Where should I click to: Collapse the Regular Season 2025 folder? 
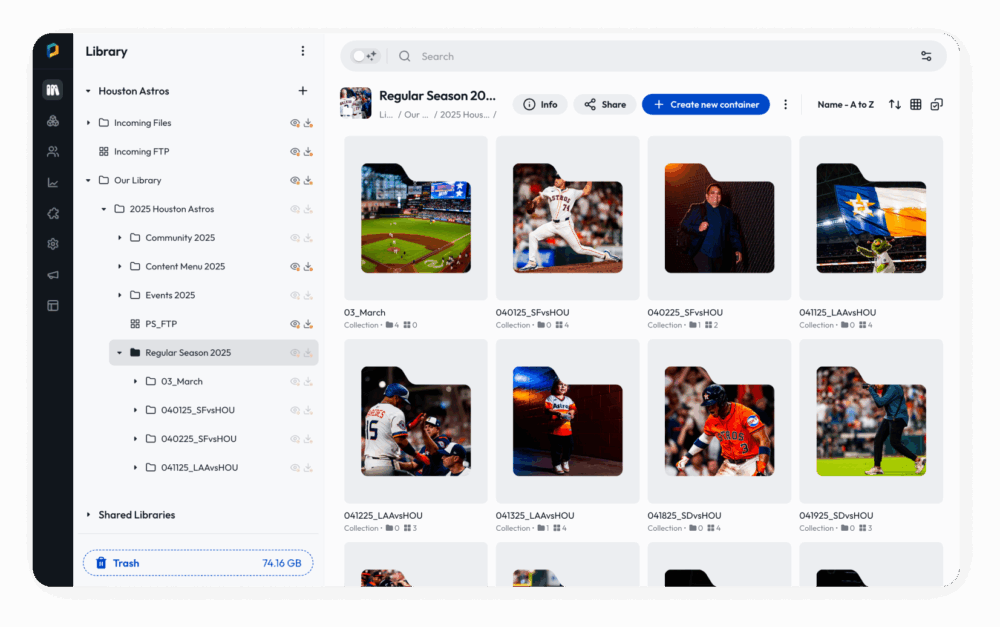(119, 353)
